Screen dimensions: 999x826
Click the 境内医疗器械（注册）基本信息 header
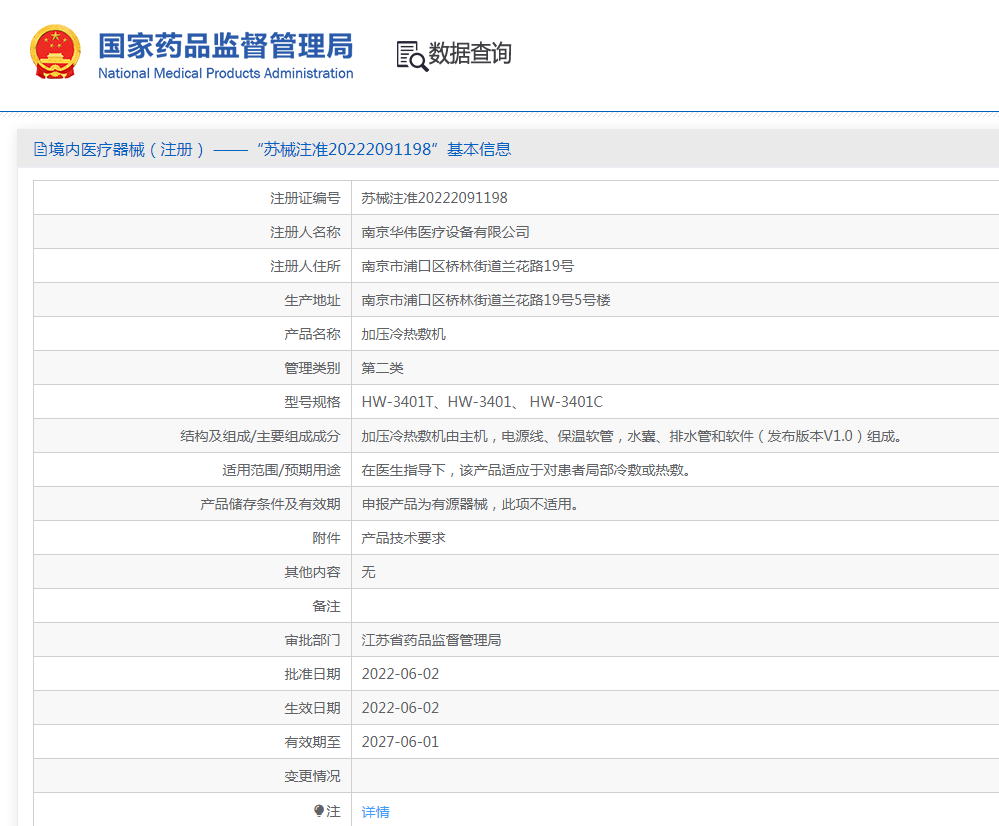(273, 149)
